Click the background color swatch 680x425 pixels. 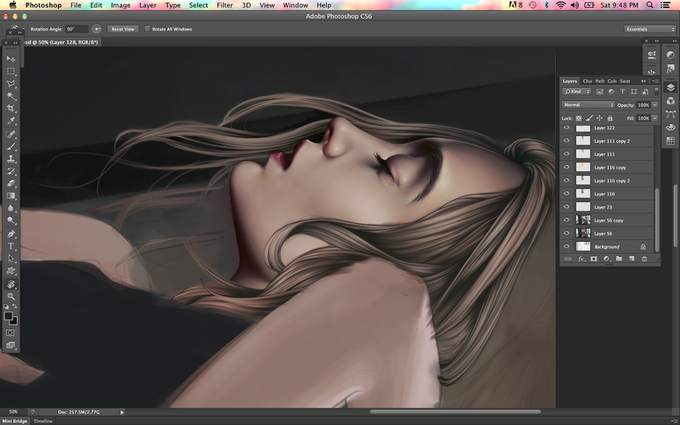point(14,321)
